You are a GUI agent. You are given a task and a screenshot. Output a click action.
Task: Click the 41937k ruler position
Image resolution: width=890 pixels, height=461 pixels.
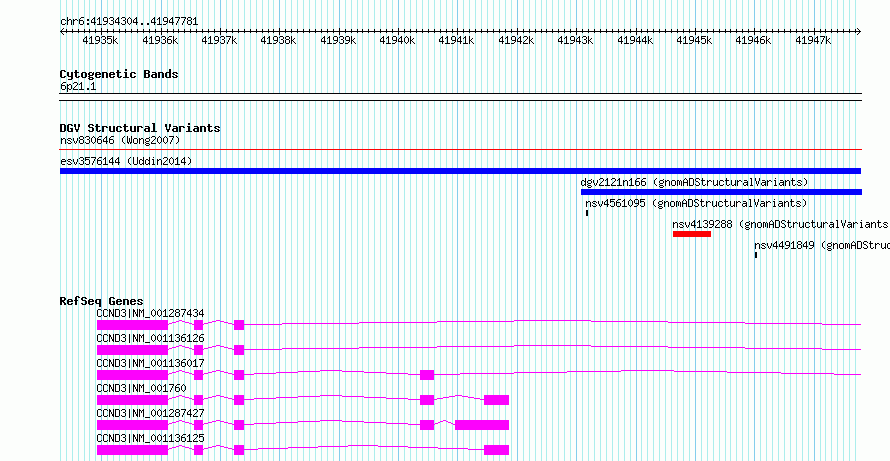pyautogui.click(x=219, y=40)
